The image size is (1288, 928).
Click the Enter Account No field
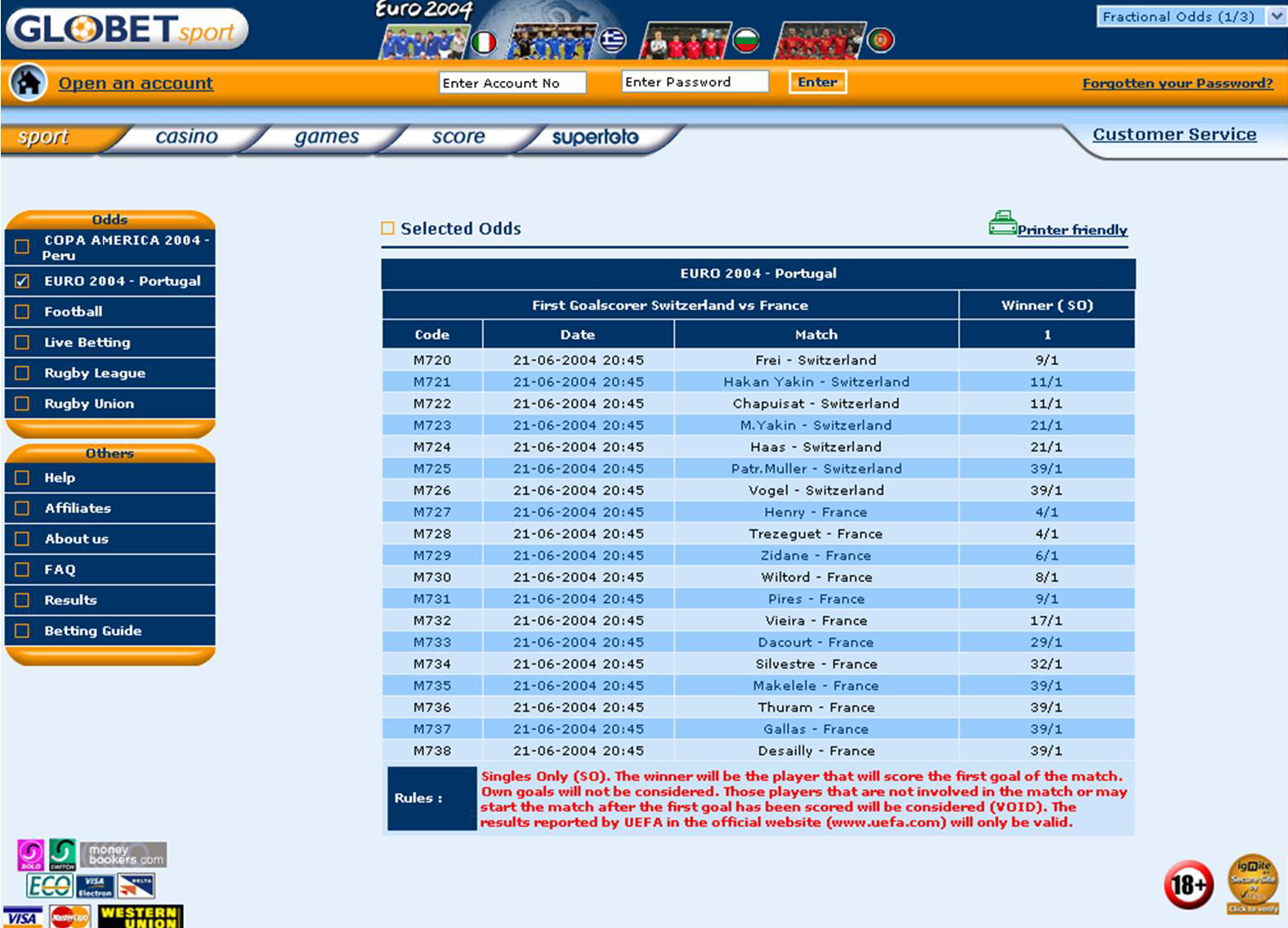(x=512, y=83)
